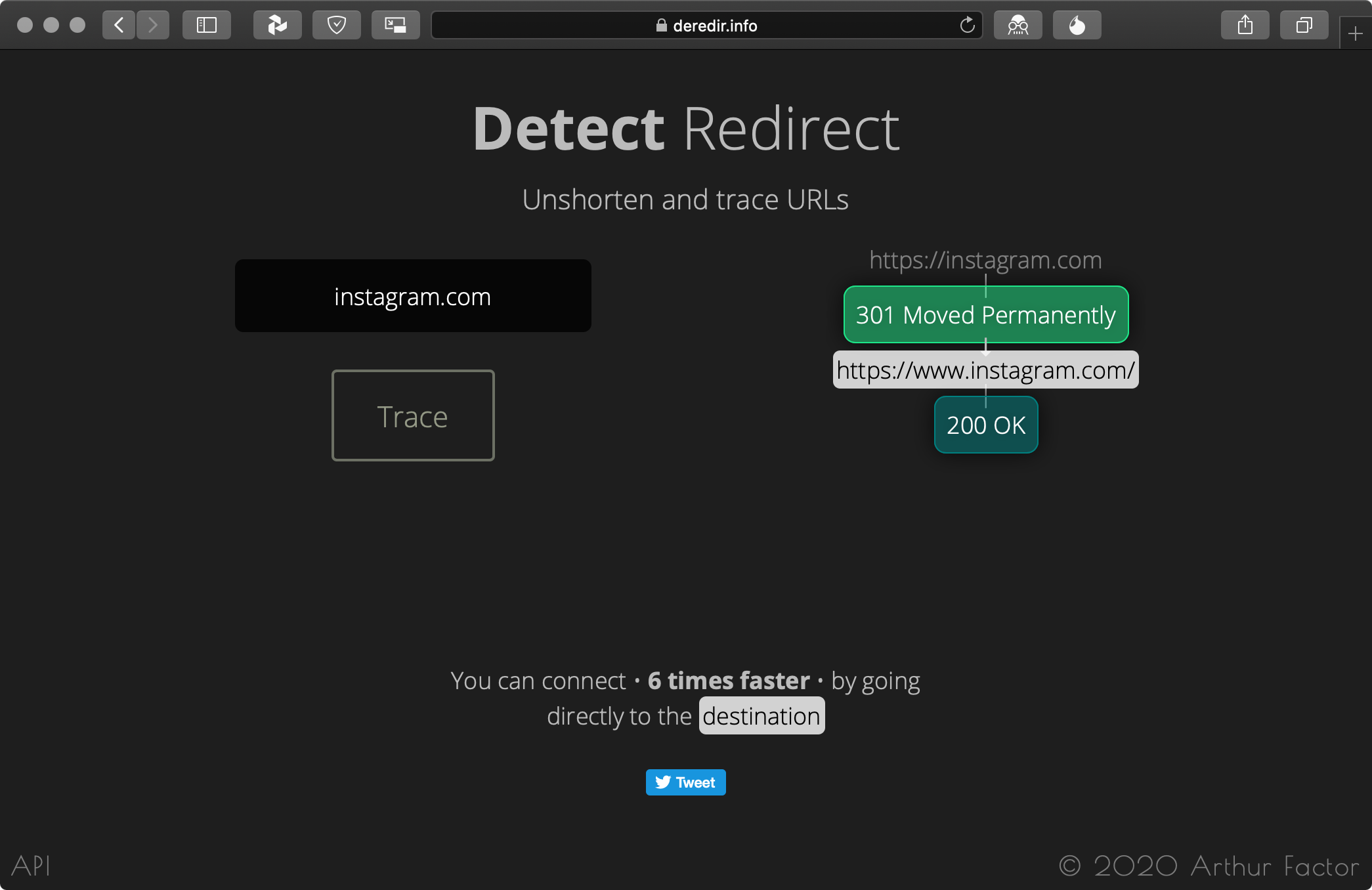The image size is (1372, 890).
Task: Reload the deredir.info page
Action: coord(966,26)
